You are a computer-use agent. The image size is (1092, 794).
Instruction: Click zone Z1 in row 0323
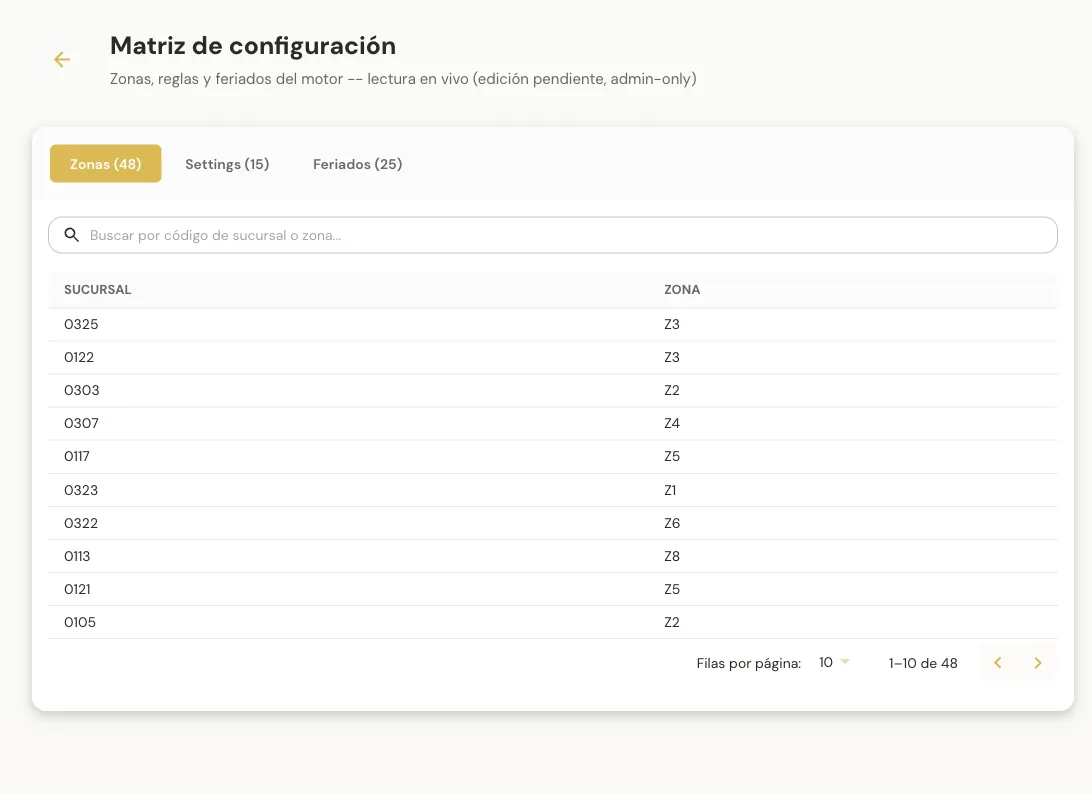[670, 490]
